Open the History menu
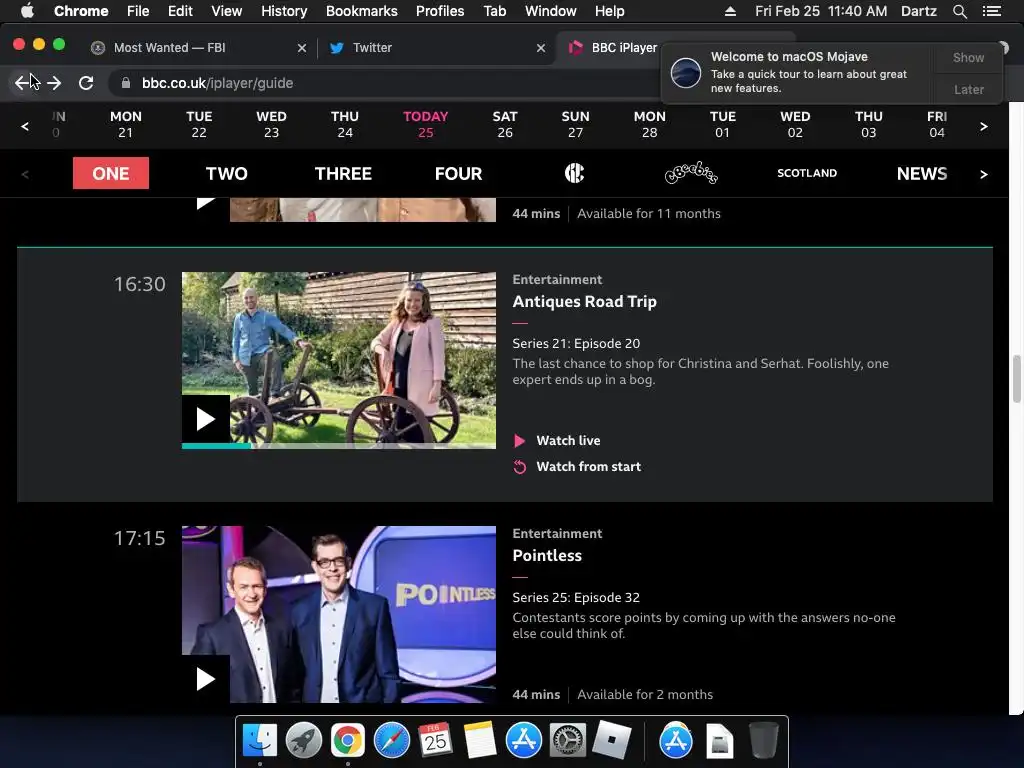This screenshot has height=768, width=1024. click(x=284, y=11)
